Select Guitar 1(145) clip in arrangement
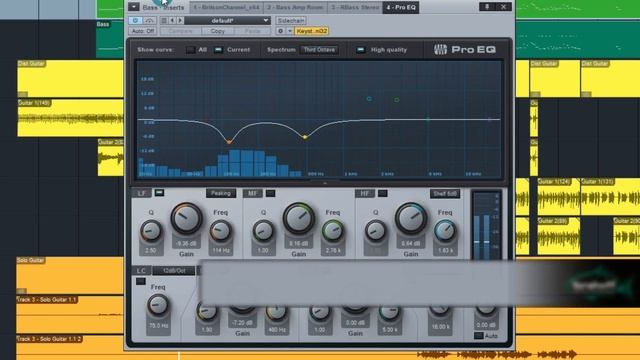Viewport: 640px width, 360px height. click(70, 118)
